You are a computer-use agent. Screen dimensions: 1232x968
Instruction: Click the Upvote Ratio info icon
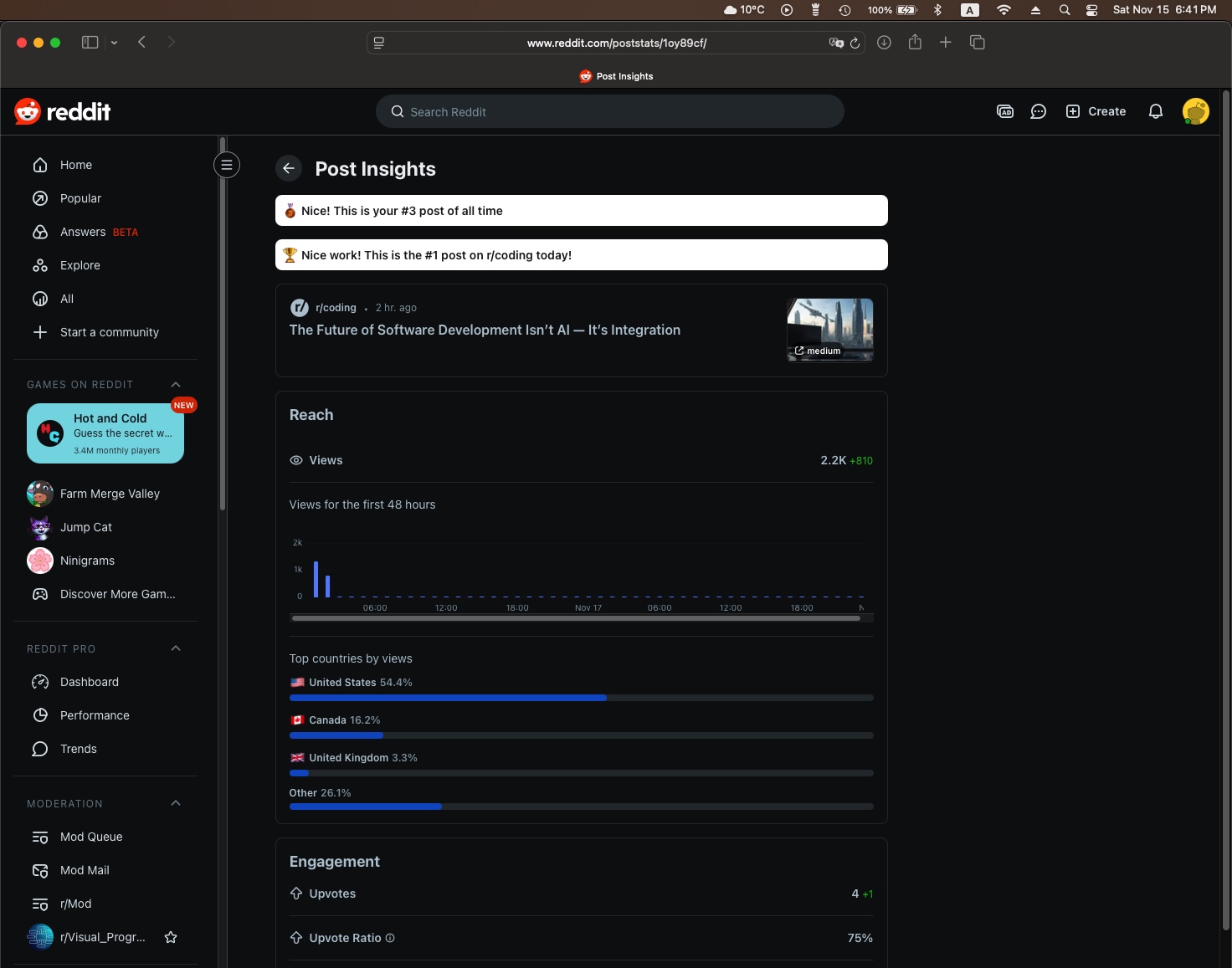(x=390, y=938)
